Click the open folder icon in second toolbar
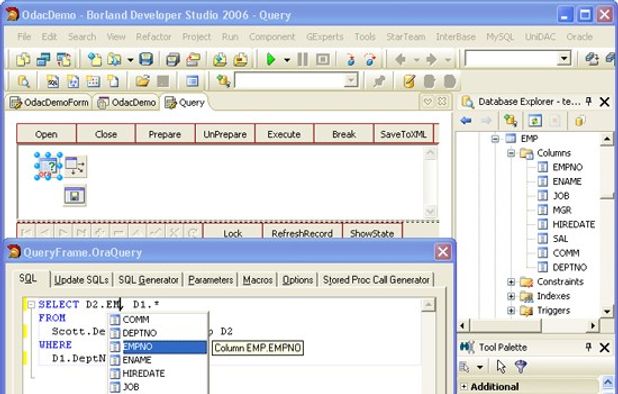Viewport: 618px width, 394px height. pyautogui.click(x=142, y=81)
